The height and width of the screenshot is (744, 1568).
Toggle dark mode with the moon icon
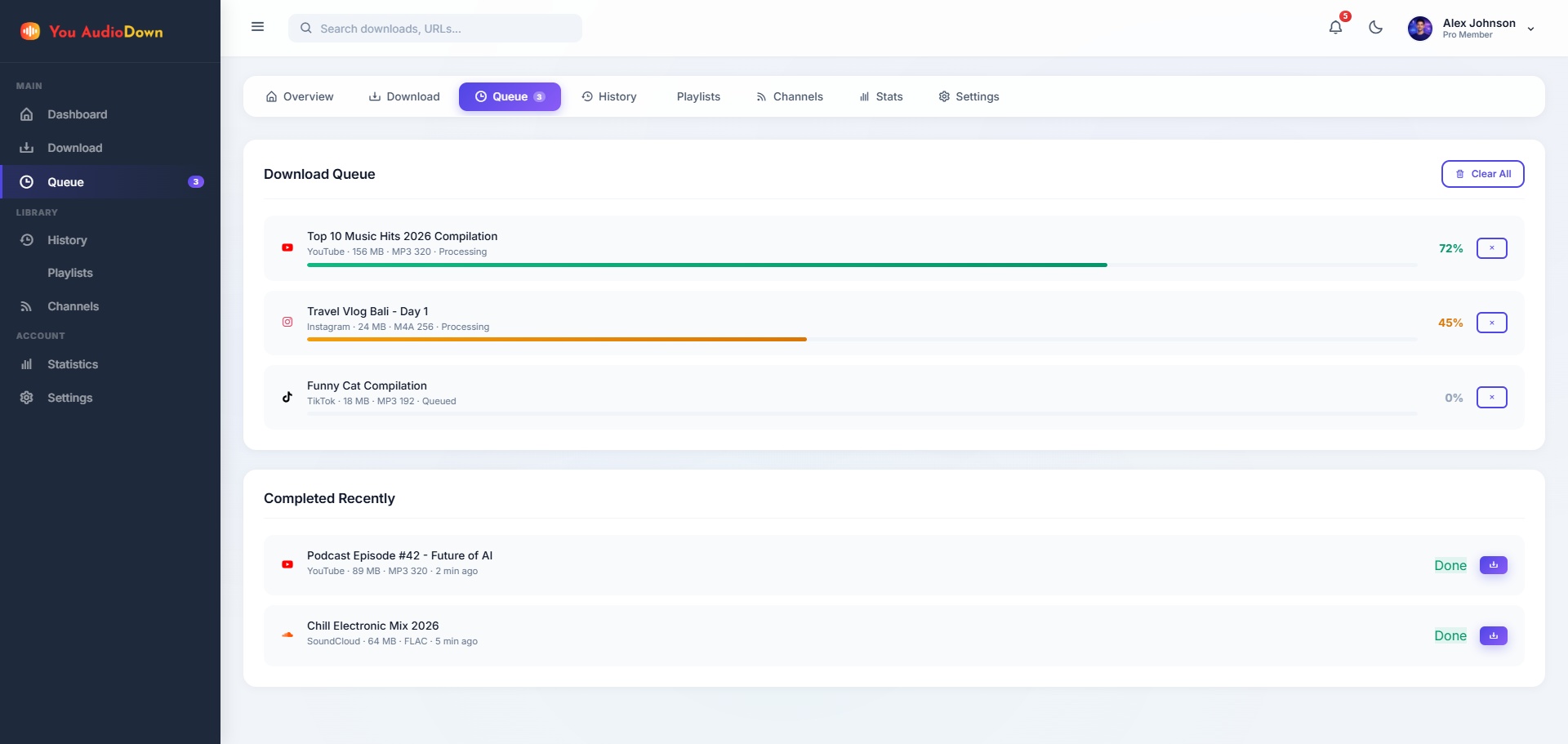point(1375,28)
